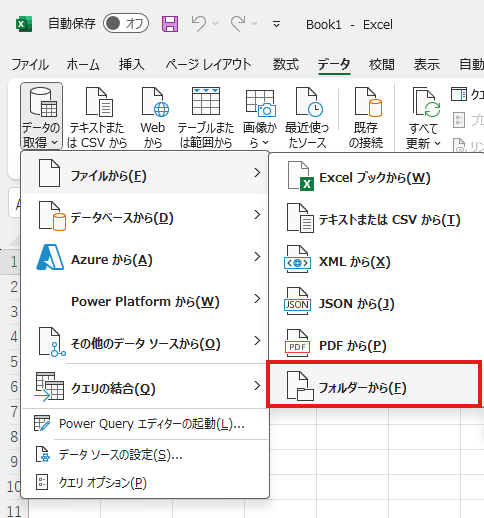The width and height of the screenshot is (484, 518).
Task: Click the Azure logo icon
Action: tap(50, 257)
